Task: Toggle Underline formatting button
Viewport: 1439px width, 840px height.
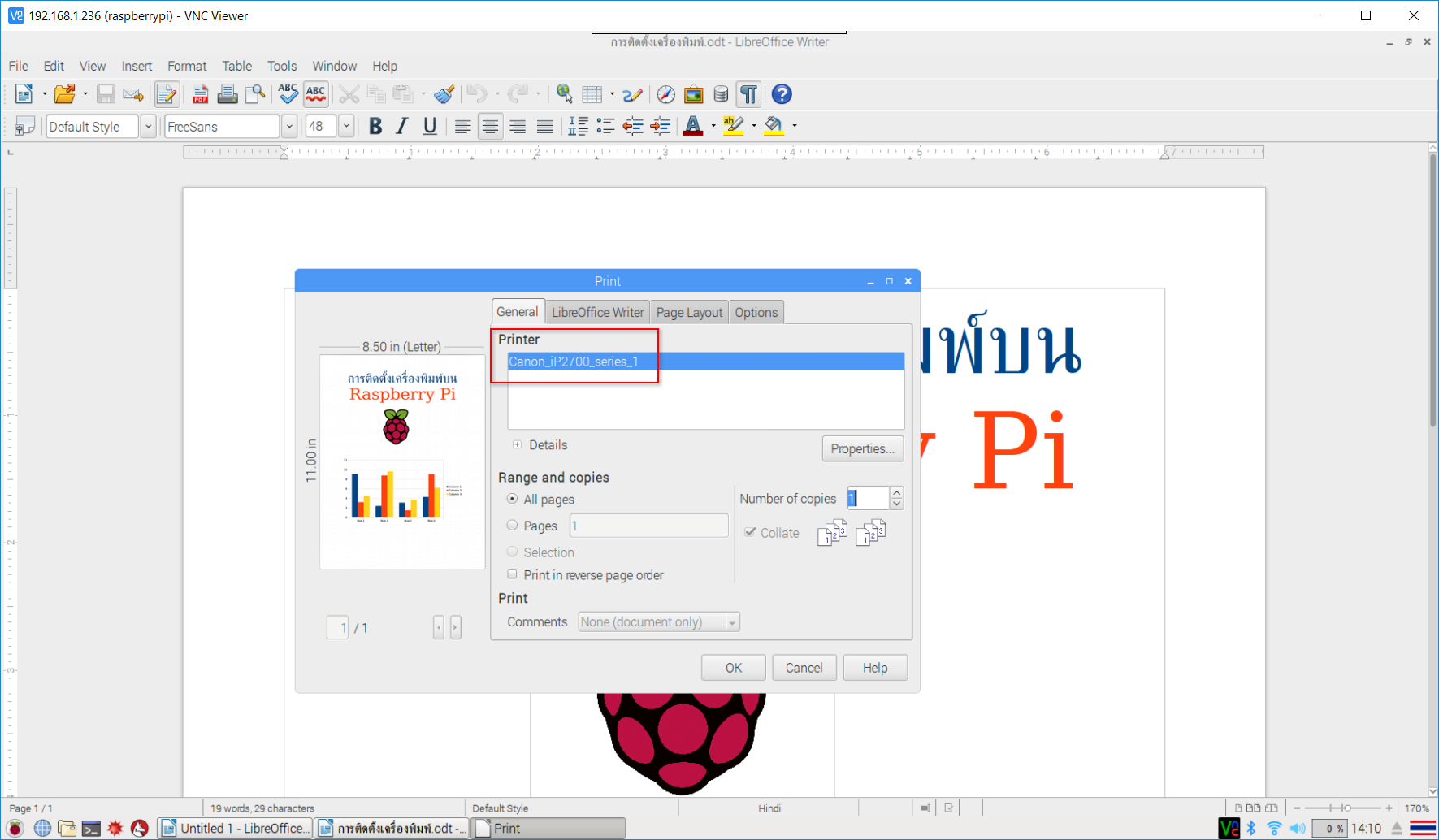Action: [430, 126]
